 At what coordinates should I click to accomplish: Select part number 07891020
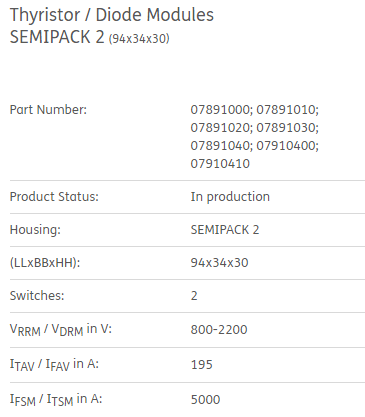pyautogui.click(x=222, y=128)
